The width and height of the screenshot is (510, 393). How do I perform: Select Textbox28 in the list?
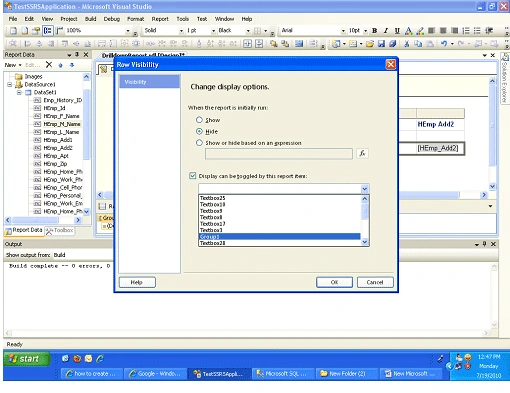point(279,243)
